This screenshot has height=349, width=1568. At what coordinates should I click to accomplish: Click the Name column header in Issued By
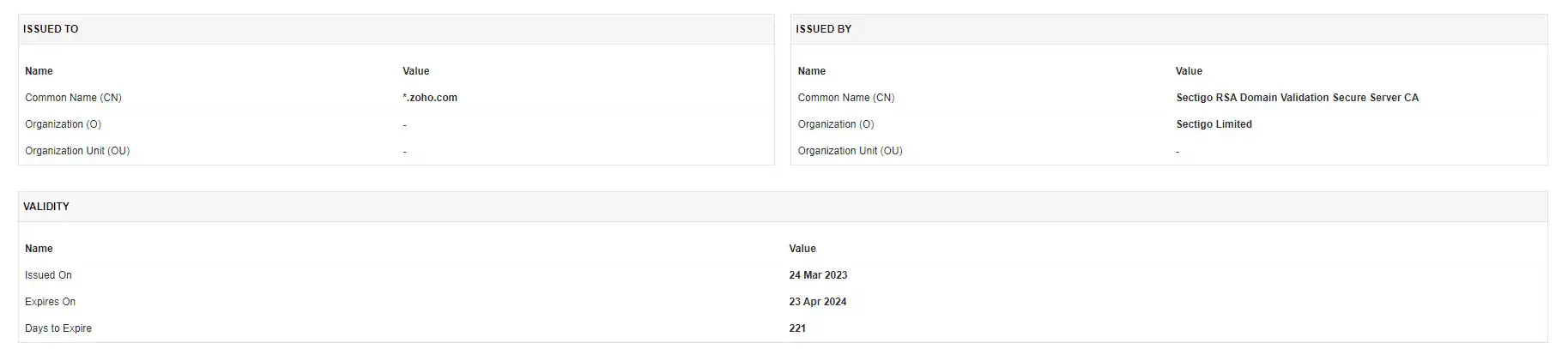click(811, 71)
